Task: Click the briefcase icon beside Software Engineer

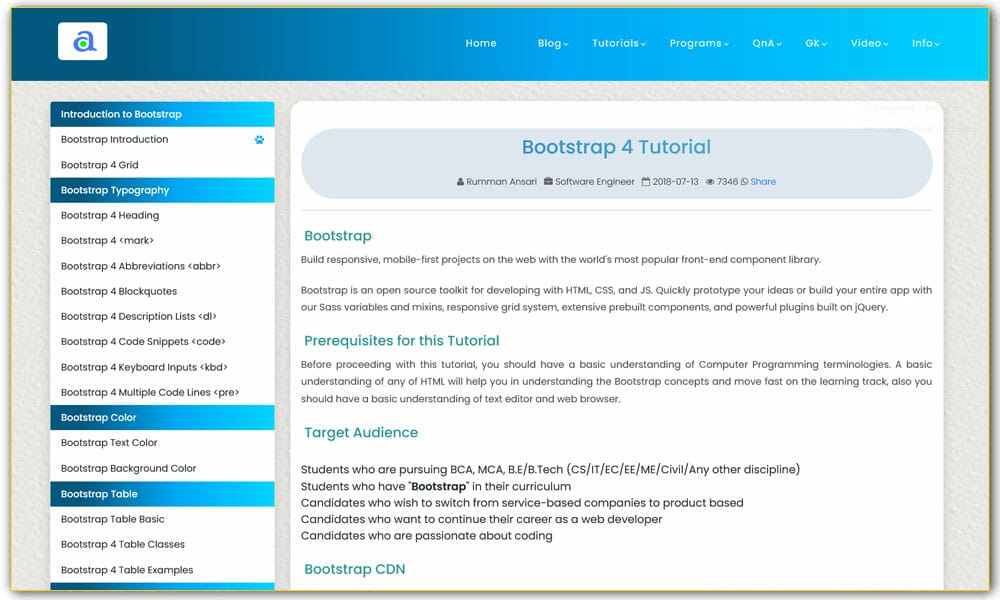Action: point(548,182)
